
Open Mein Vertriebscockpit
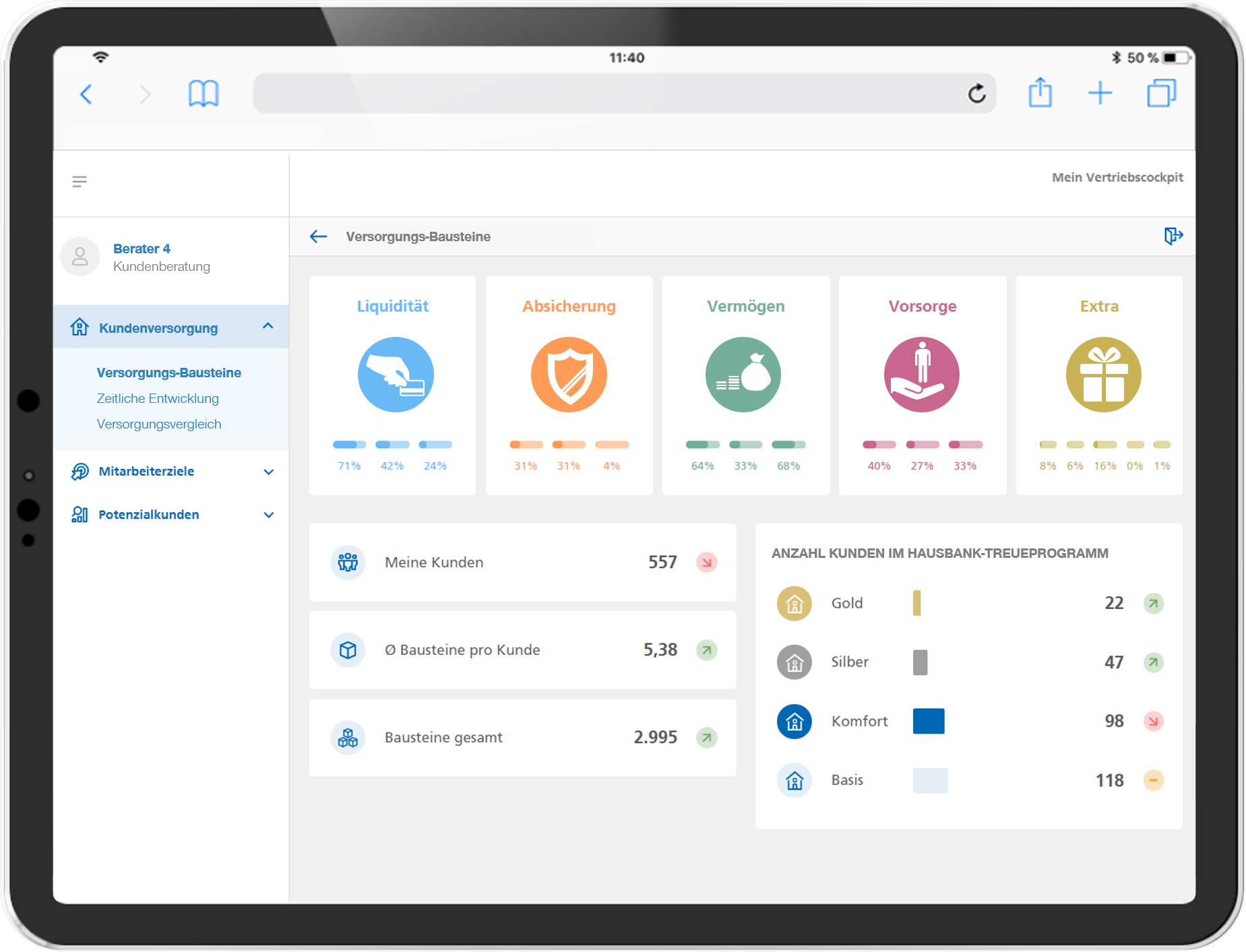tap(1117, 177)
